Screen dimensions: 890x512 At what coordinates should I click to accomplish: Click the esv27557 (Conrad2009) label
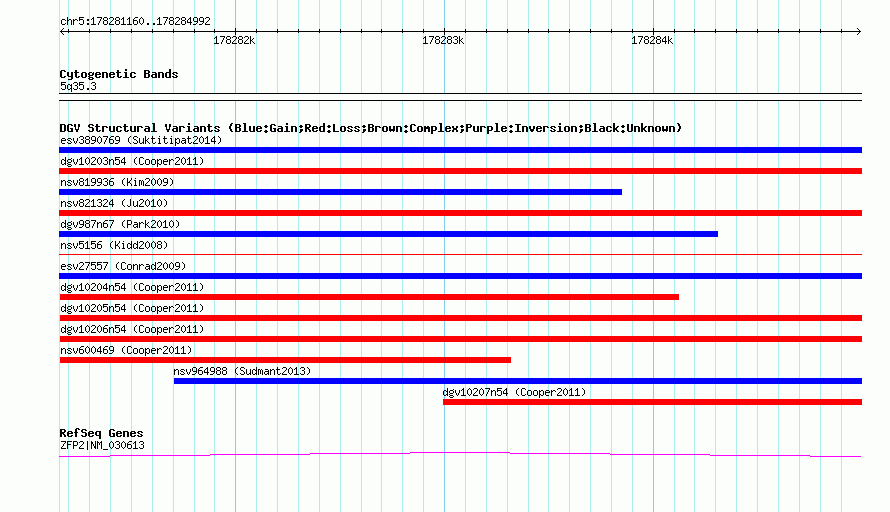(123, 266)
